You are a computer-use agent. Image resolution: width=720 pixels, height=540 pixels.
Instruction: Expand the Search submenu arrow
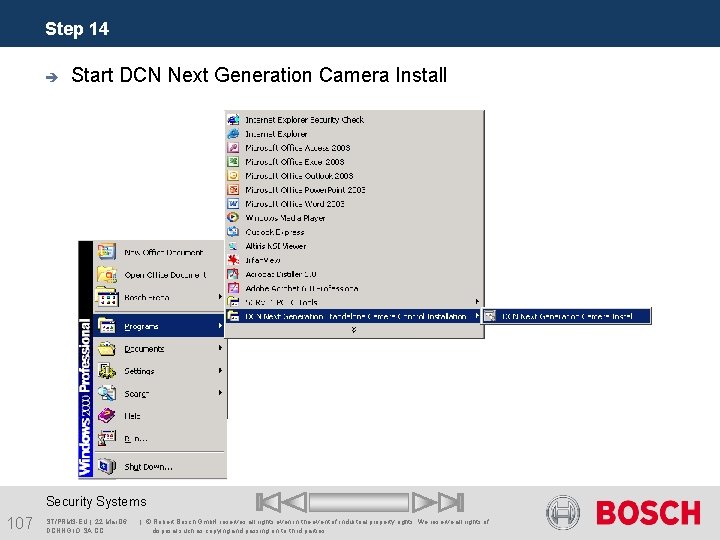[220, 393]
